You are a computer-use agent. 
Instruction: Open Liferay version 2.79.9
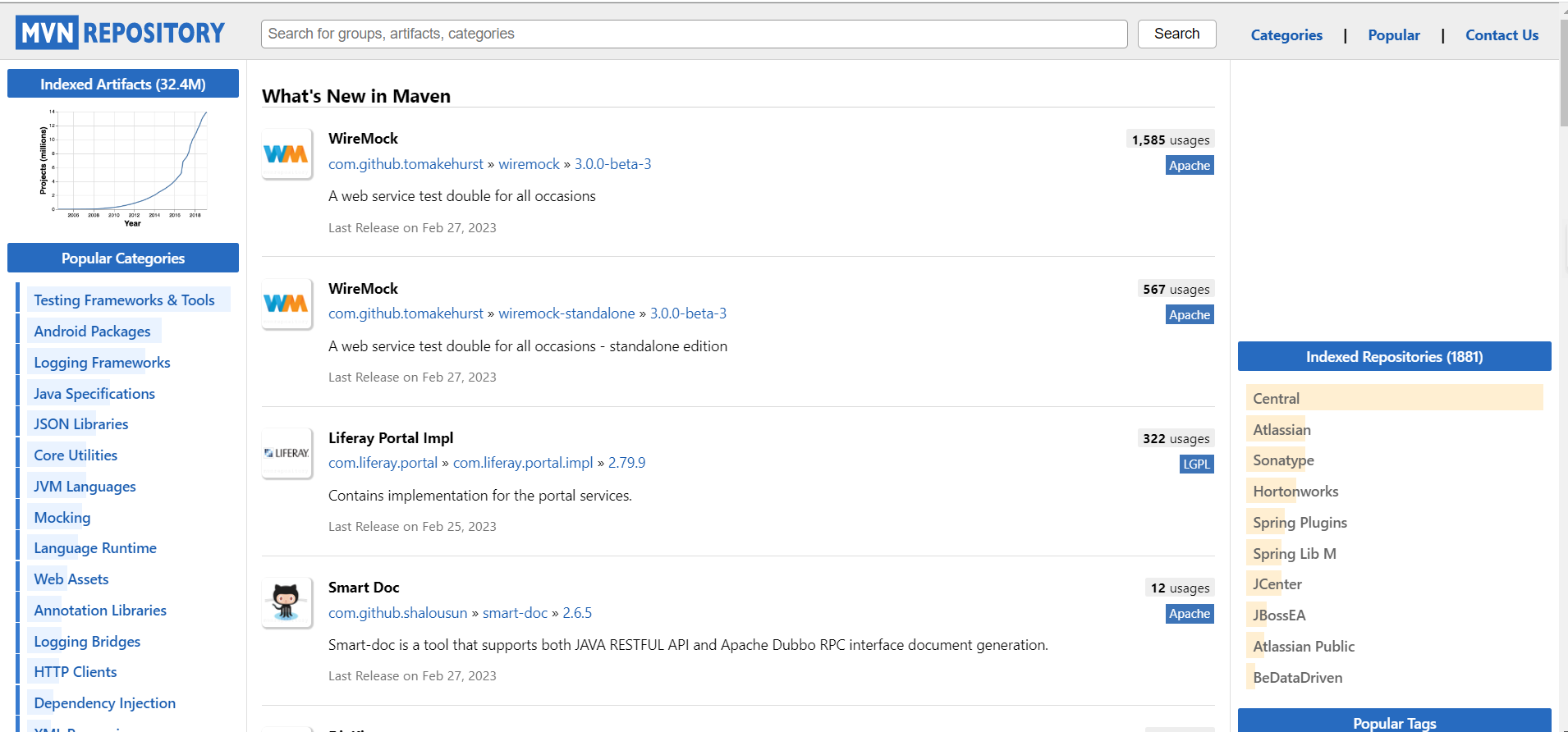pyautogui.click(x=626, y=463)
